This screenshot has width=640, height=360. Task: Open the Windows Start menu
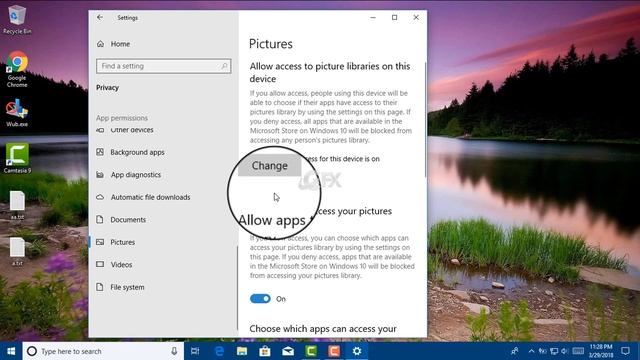[11, 351]
